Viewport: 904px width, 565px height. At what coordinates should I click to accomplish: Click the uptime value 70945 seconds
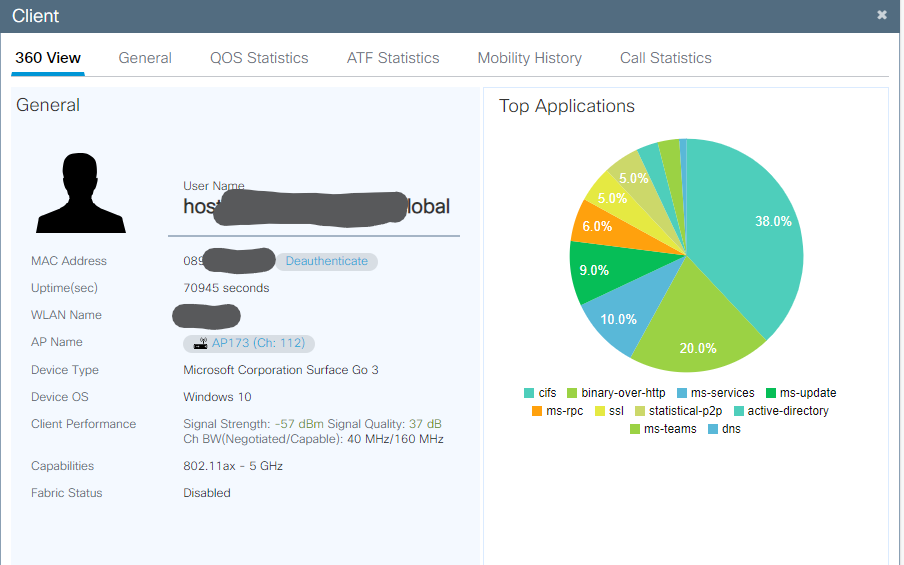pos(226,288)
